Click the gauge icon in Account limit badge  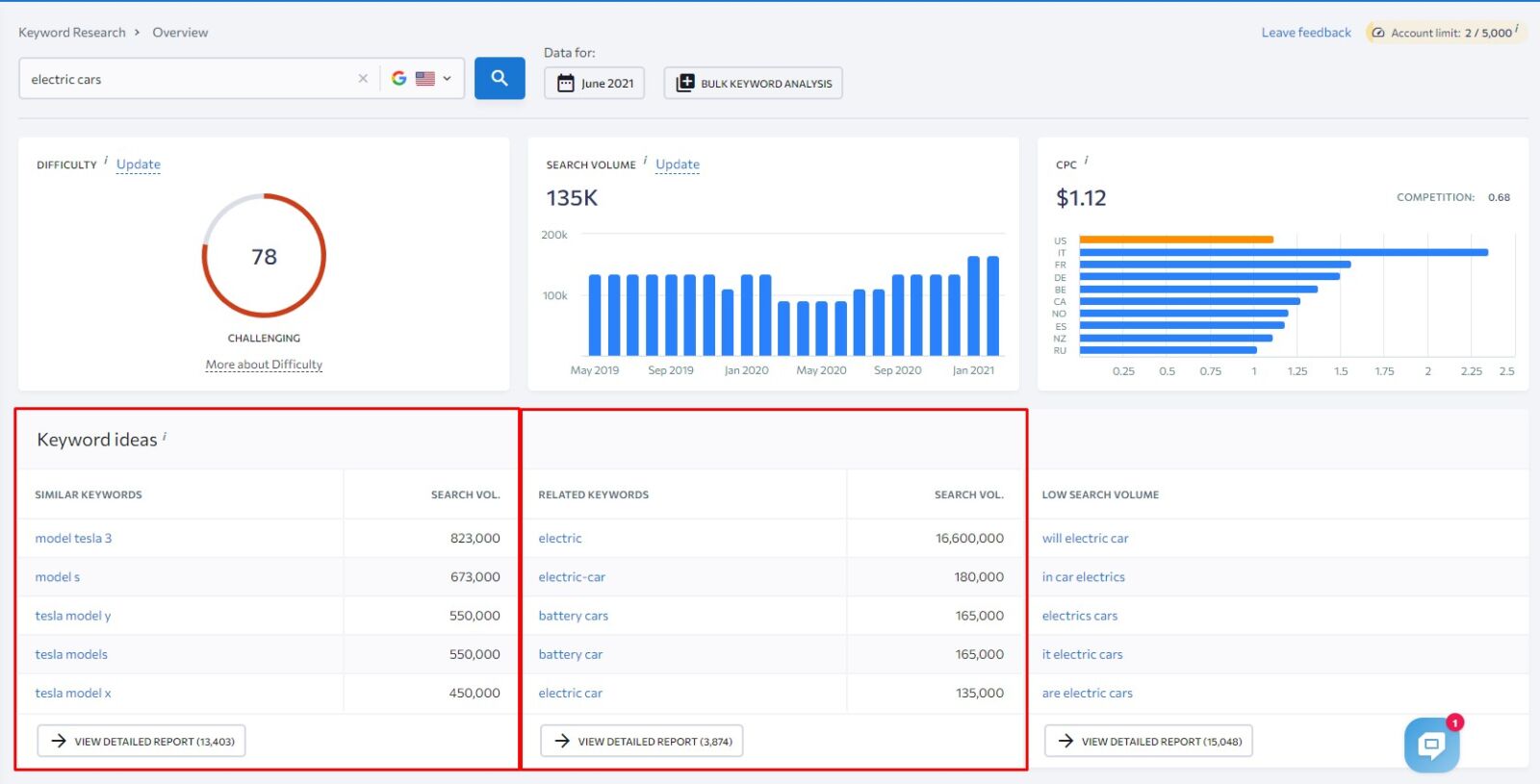pos(1378,33)
